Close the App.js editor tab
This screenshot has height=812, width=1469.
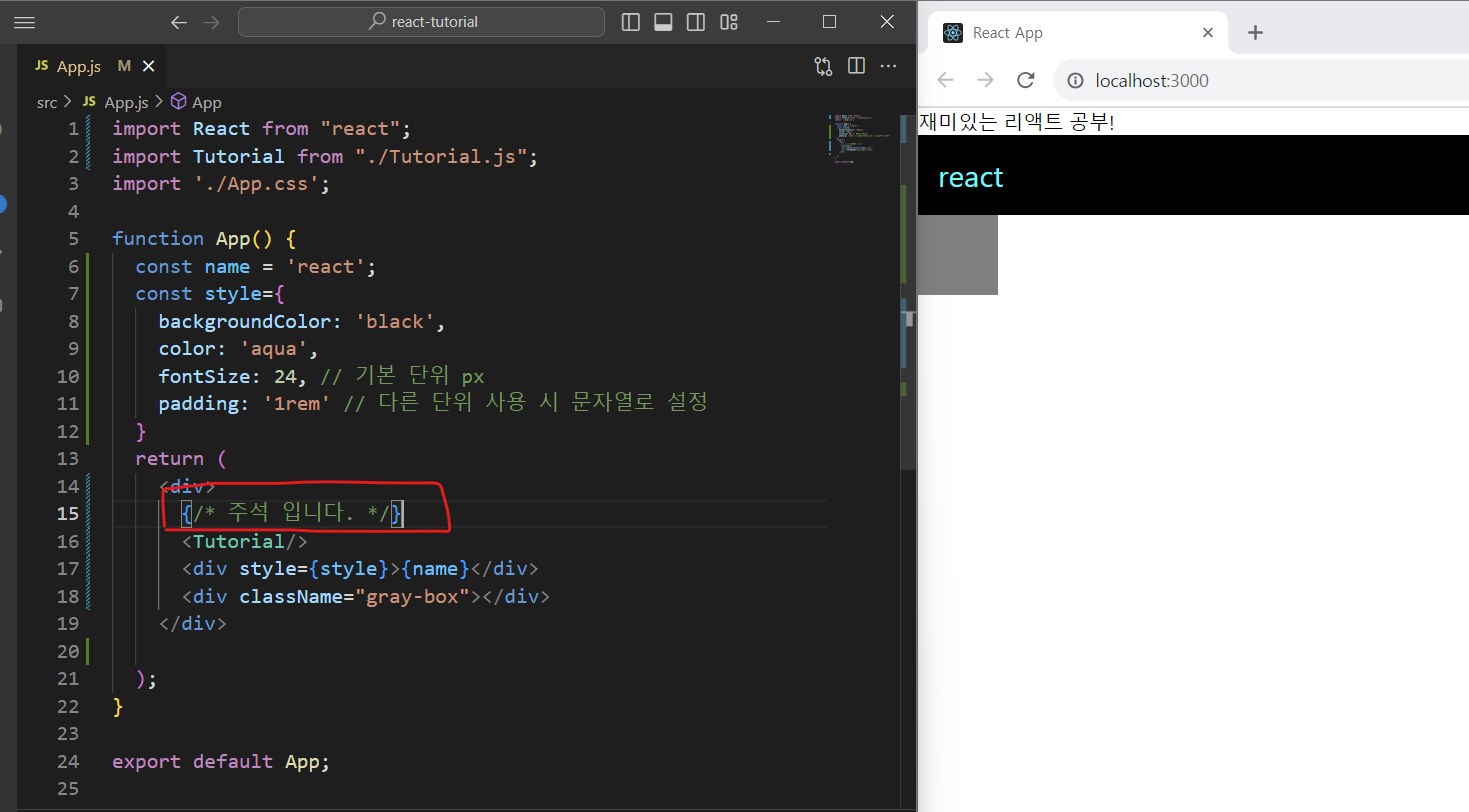pos(149,66)
